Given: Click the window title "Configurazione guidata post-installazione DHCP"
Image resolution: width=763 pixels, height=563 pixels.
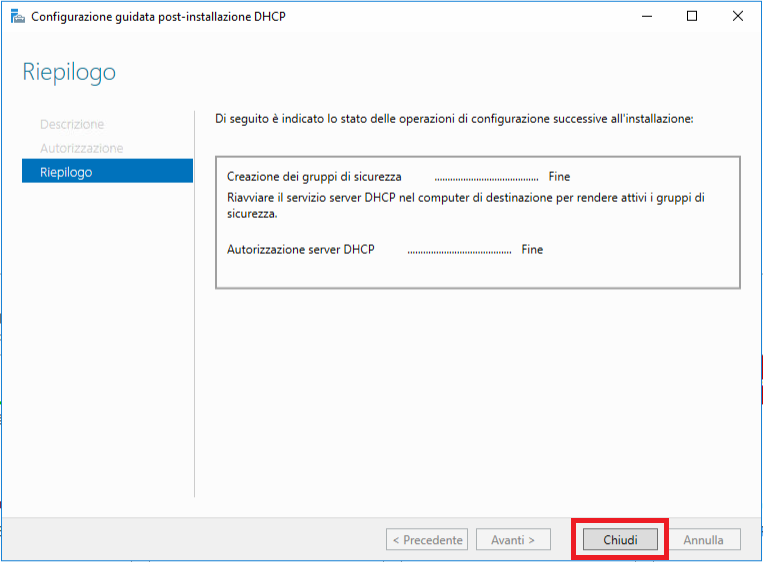Looking at the screenshot, I should pos(159,16).
